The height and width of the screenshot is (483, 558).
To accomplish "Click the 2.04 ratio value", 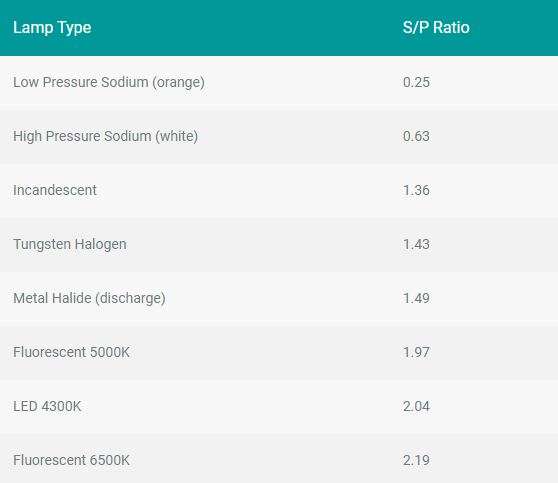I will click(416, 406).
